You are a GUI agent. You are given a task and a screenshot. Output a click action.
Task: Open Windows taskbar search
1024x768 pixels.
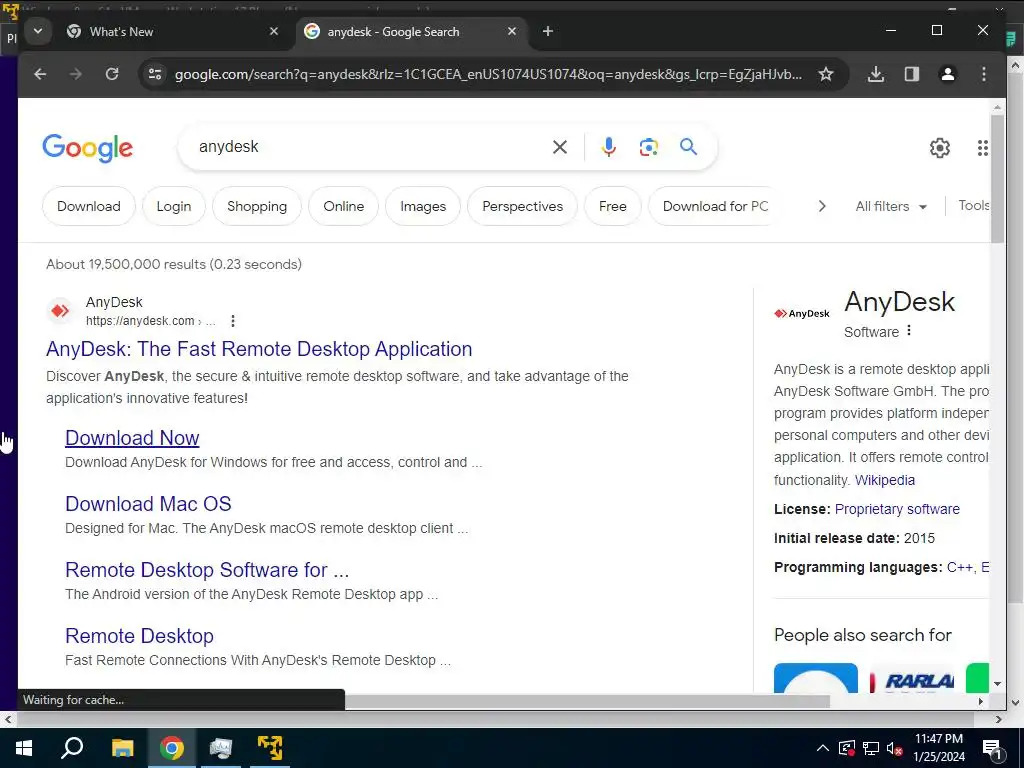72,748
